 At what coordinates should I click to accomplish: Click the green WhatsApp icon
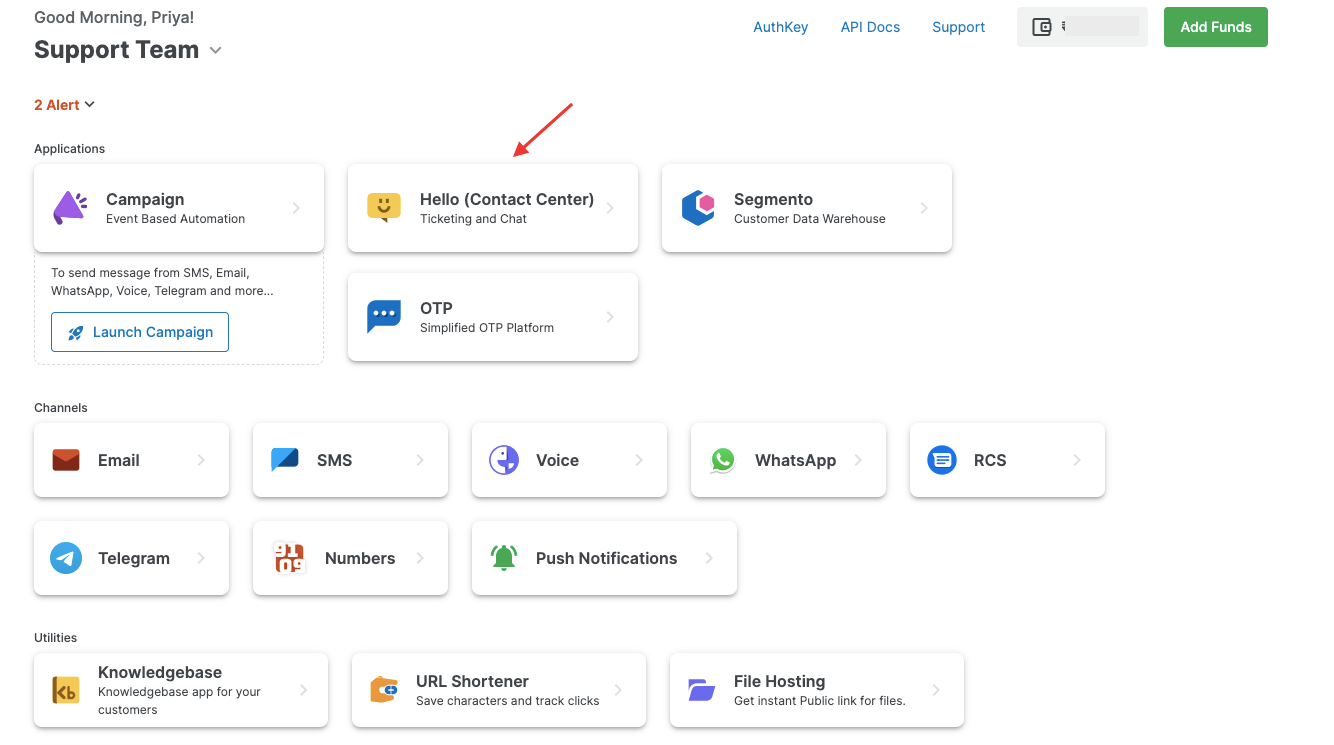(723, 460)
